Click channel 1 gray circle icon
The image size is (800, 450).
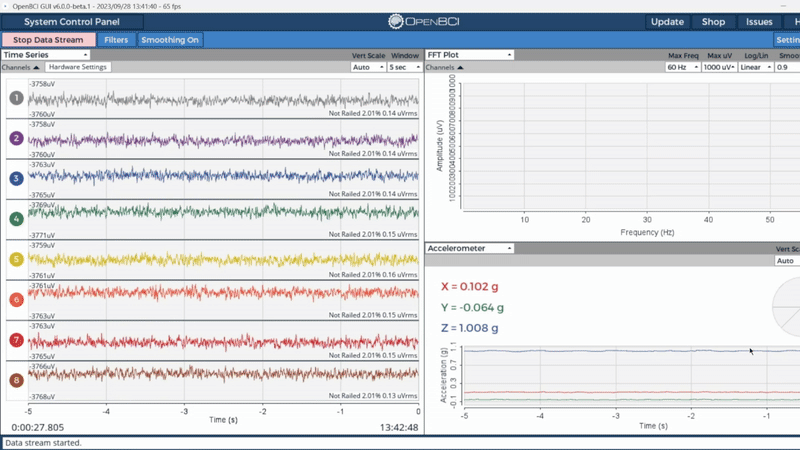tap(16, 98)
